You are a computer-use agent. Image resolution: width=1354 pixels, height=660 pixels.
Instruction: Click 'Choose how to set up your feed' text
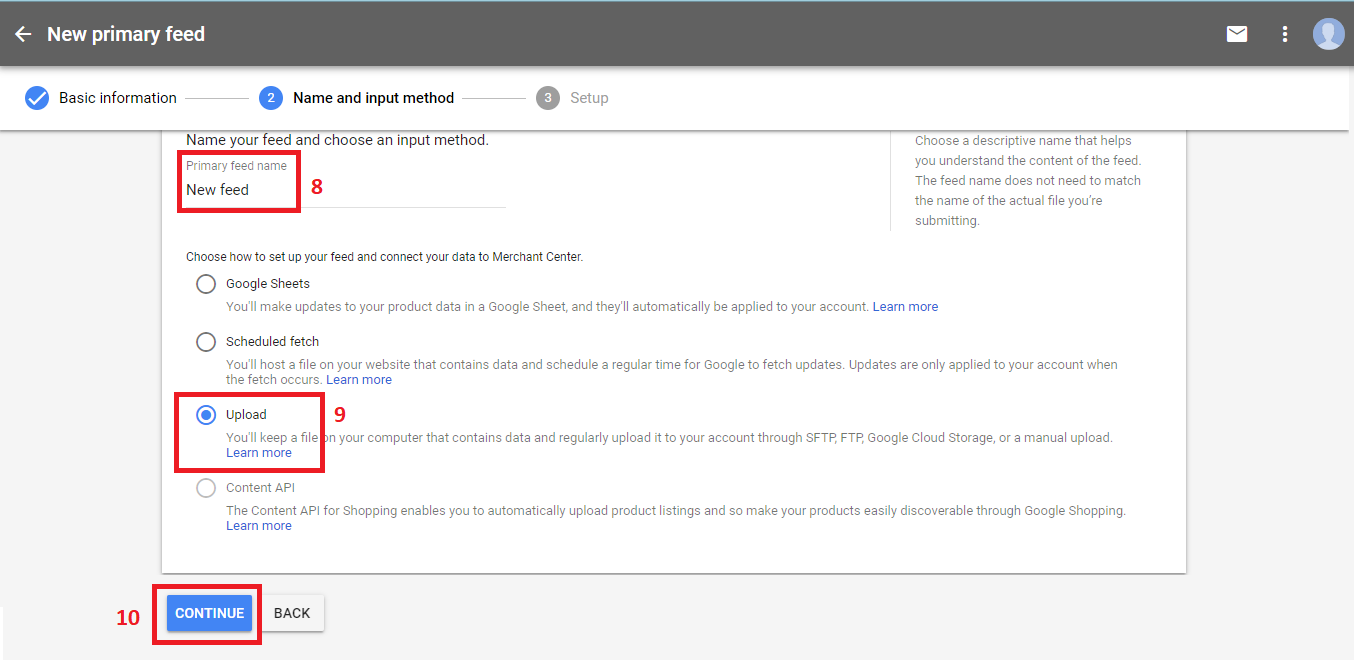click(384, 257)
